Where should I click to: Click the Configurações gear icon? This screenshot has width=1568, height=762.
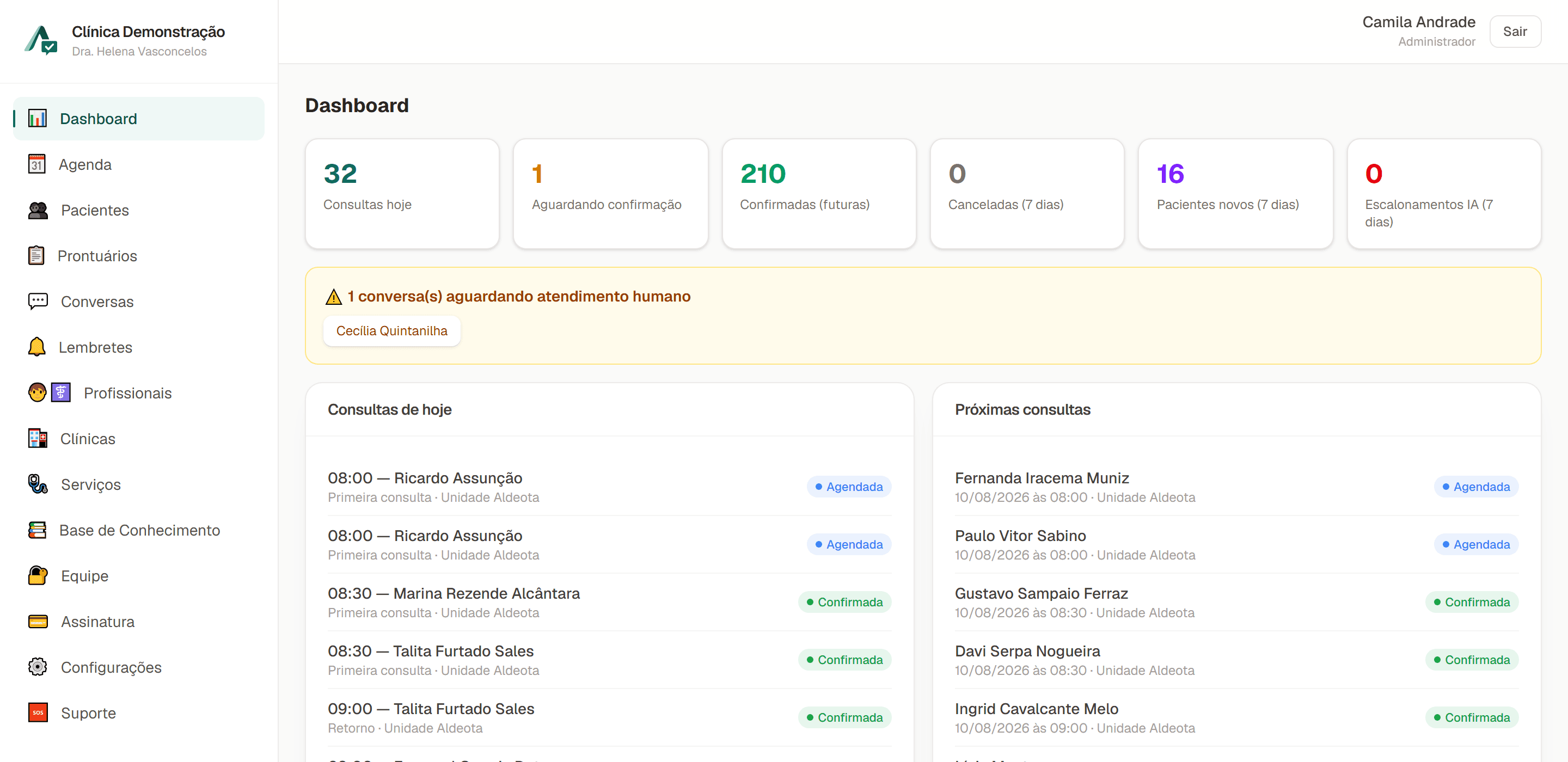pyautogui.click(x=38, y=667)
